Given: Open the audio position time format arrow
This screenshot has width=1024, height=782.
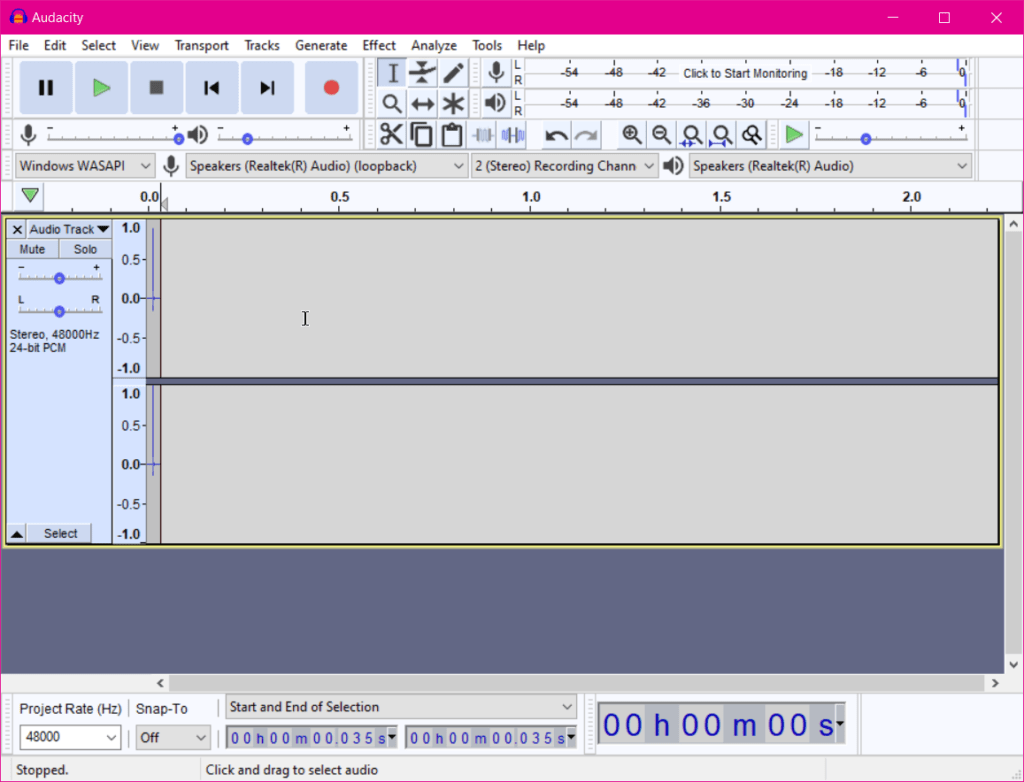Looking at the screenshot, I should [x=839, y=723].
